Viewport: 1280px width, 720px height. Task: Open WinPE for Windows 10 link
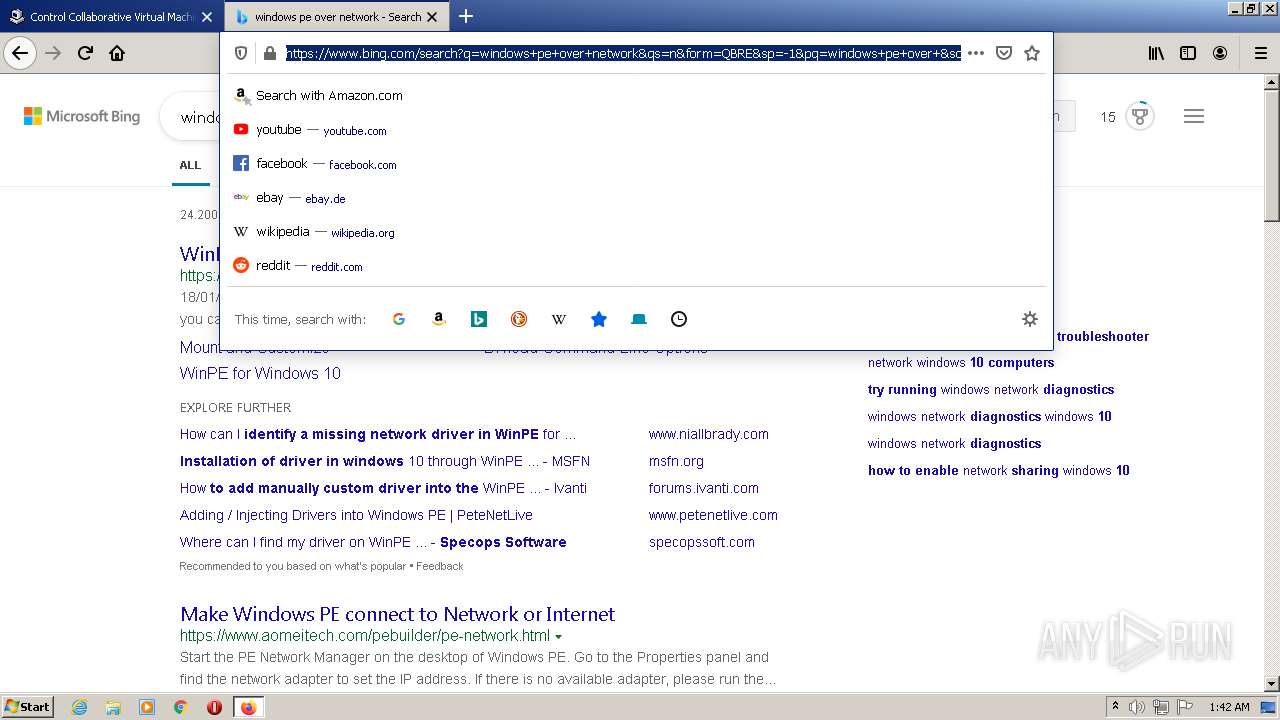point(260,373)
